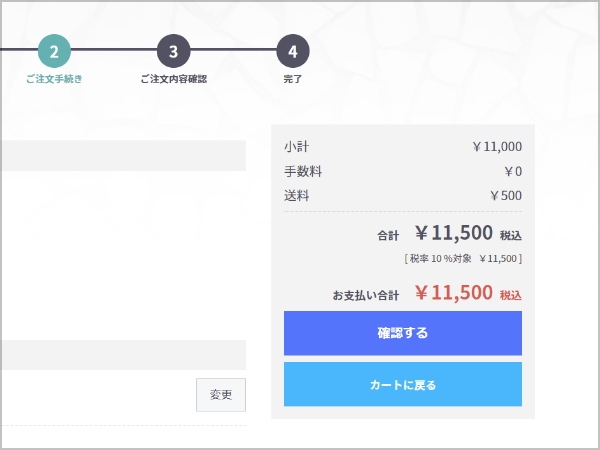The height and width of the screenshot is (450, 600).
Task: Click the step 3 circle indicator
Action: (x=173, y=51)
